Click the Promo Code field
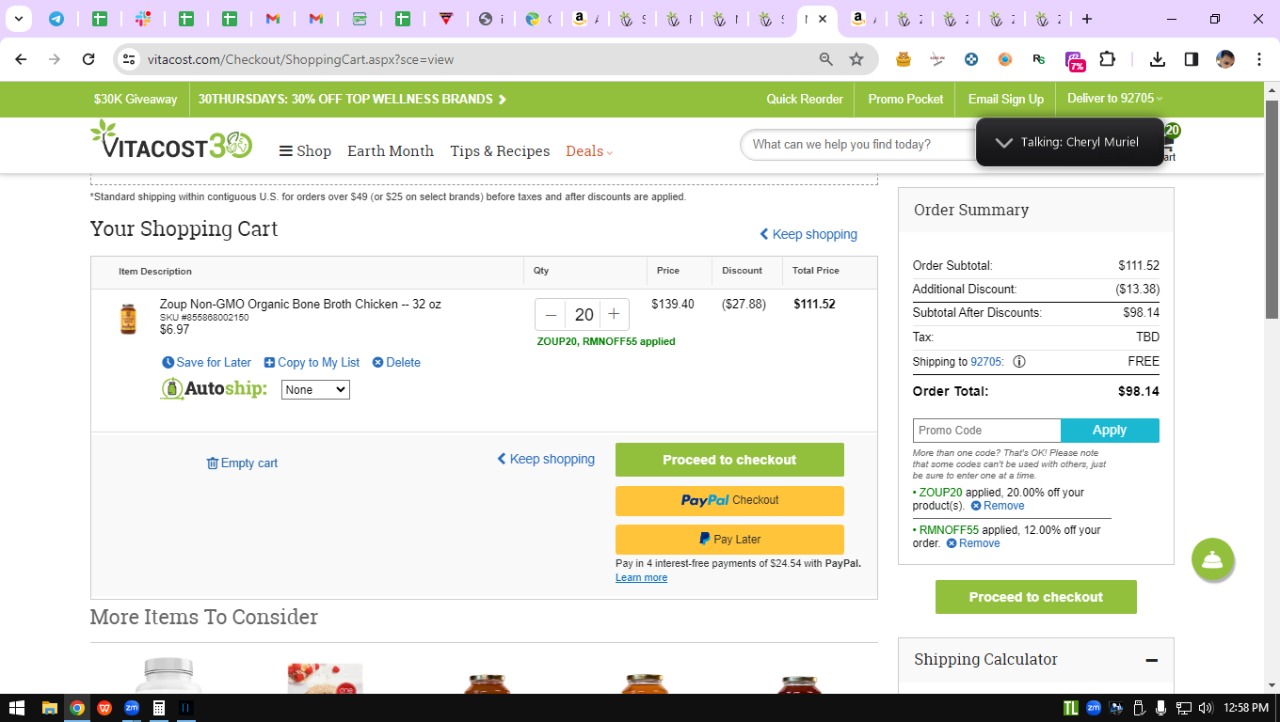 click(986, 430)
